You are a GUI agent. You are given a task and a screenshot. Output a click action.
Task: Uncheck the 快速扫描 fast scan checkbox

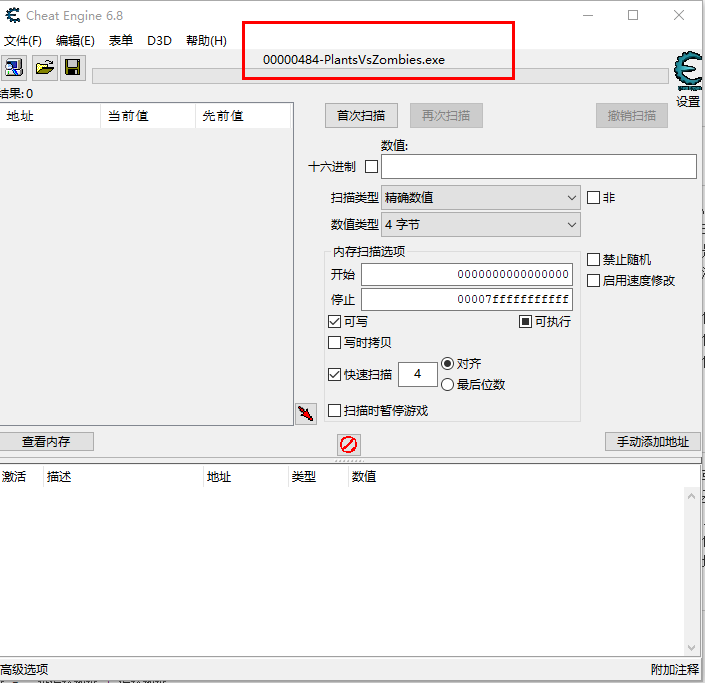334,374
